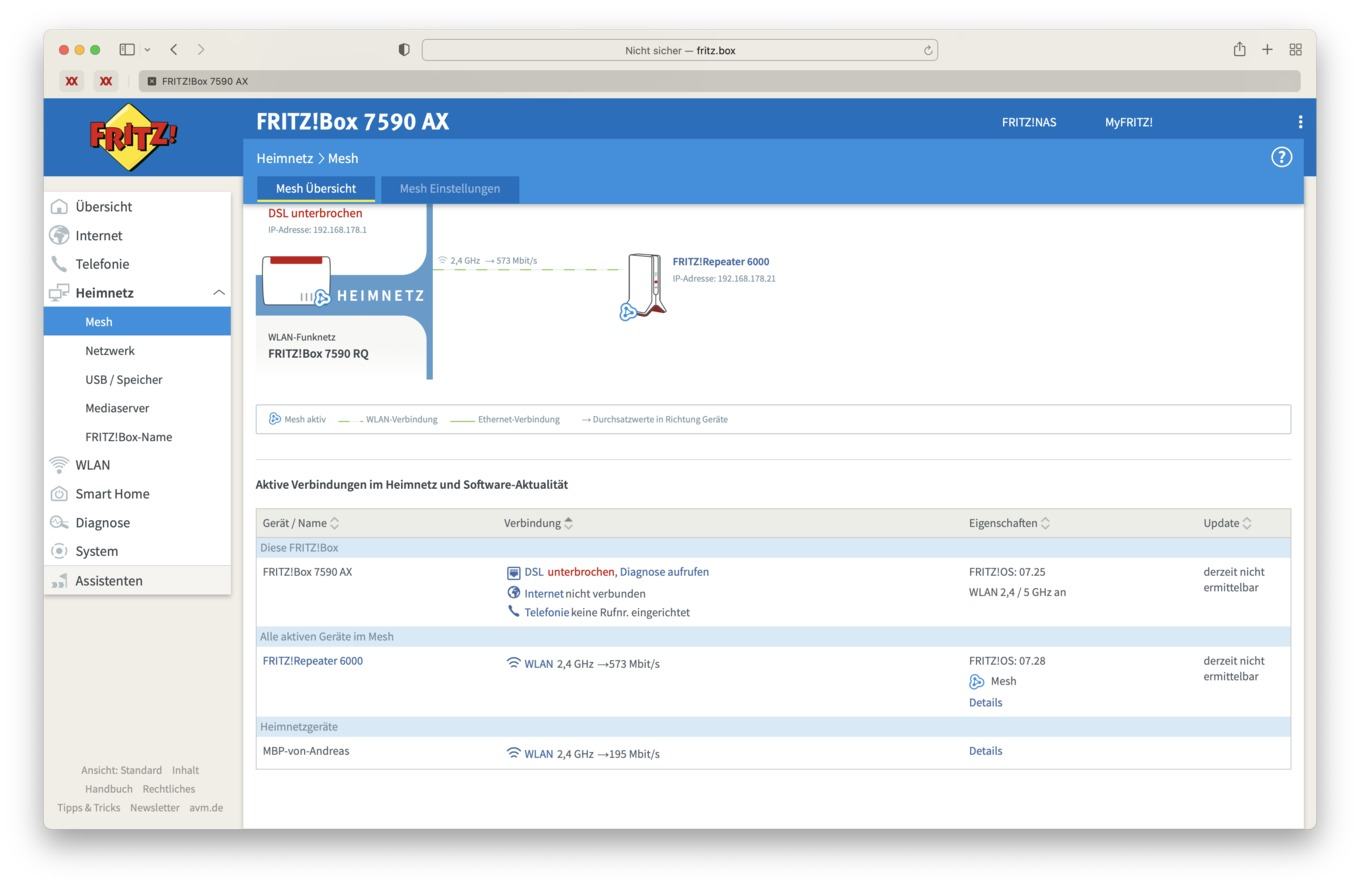Click the FRITZ! logo
Screen dimensions: 1360x887
pyautogui.click(x=133, y=137)
